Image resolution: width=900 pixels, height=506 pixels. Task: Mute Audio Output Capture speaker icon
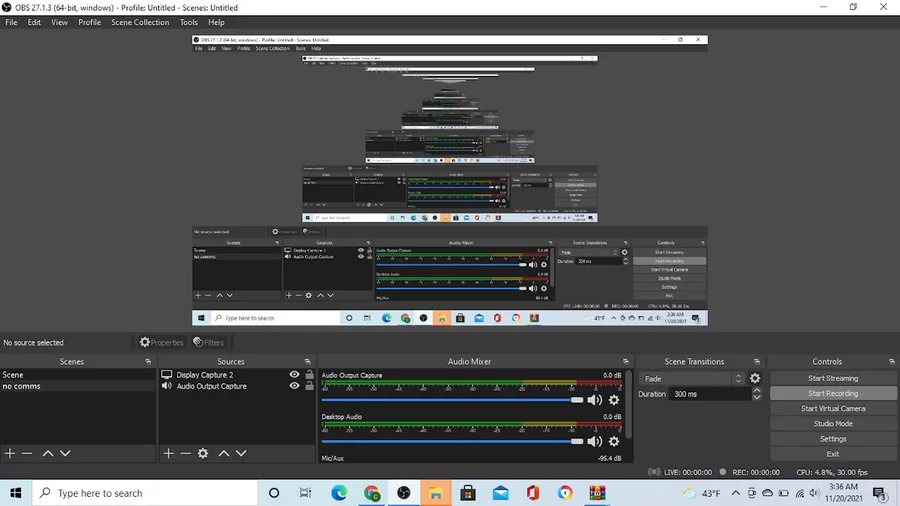pyautogui.click(x=595, y=400)
